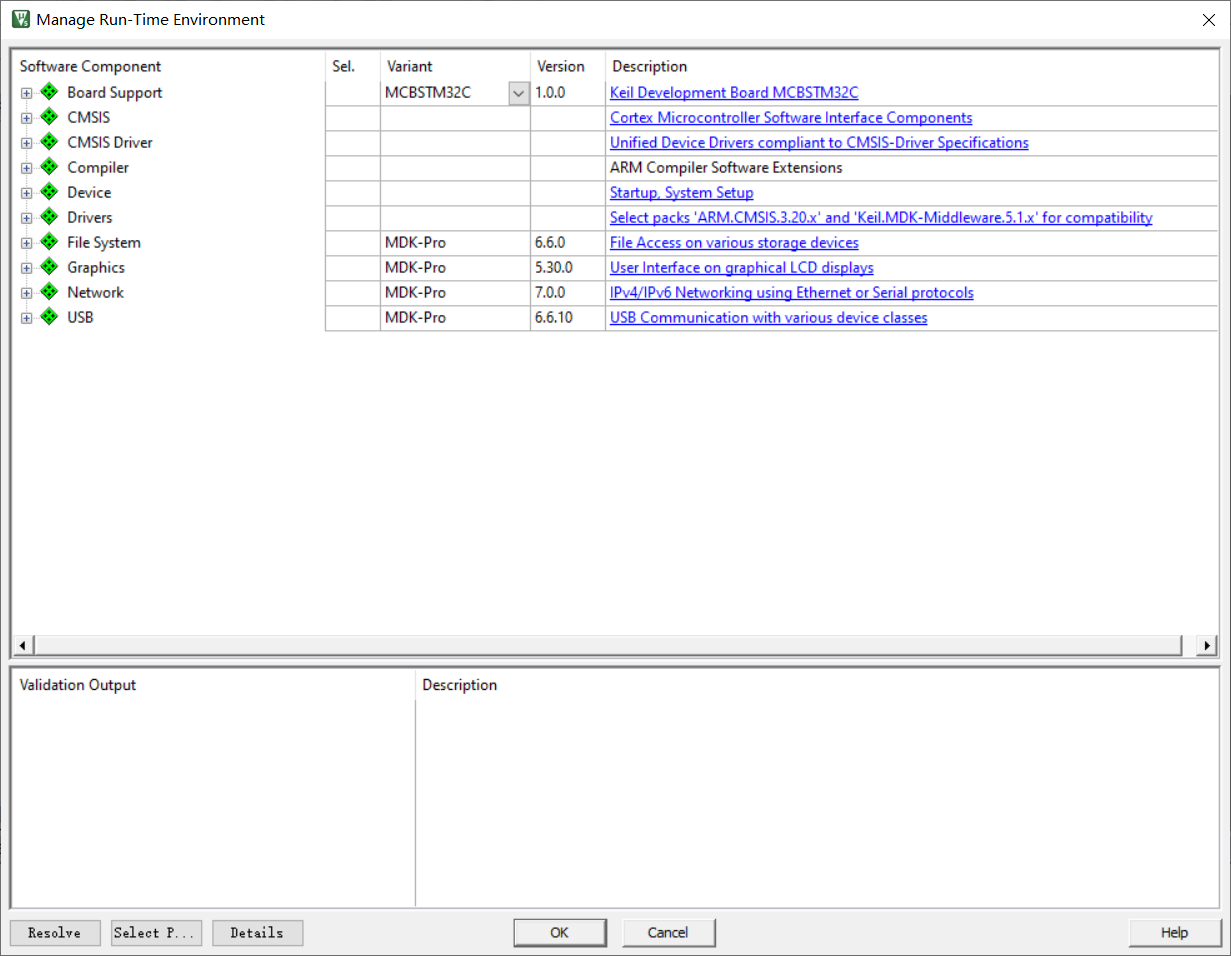Click version 5.30.0 for Graphics
The image size is (1231, 956).
point(554,267)
